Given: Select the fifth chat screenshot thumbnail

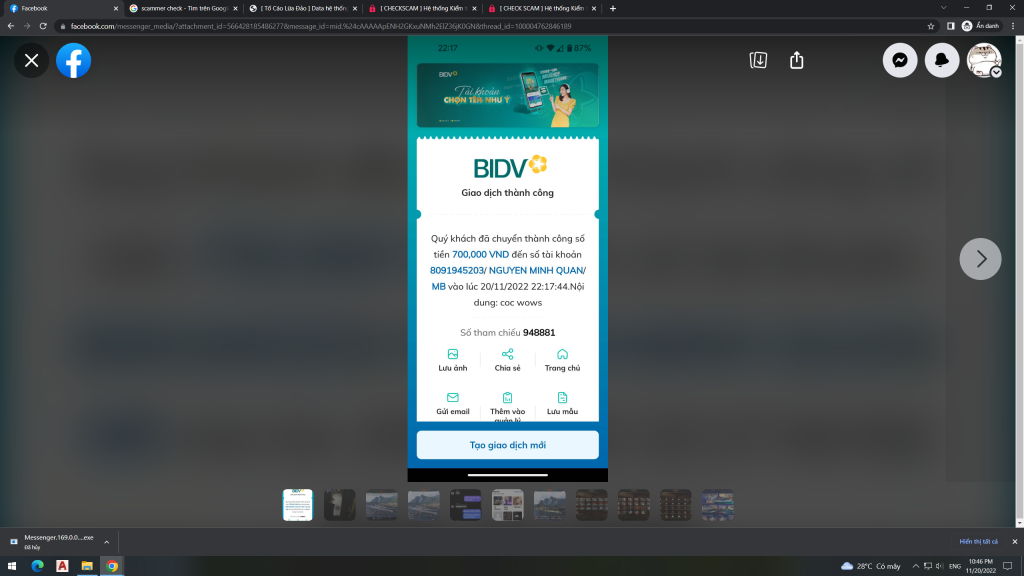Looking at the screenshot, I should [466, 505].
